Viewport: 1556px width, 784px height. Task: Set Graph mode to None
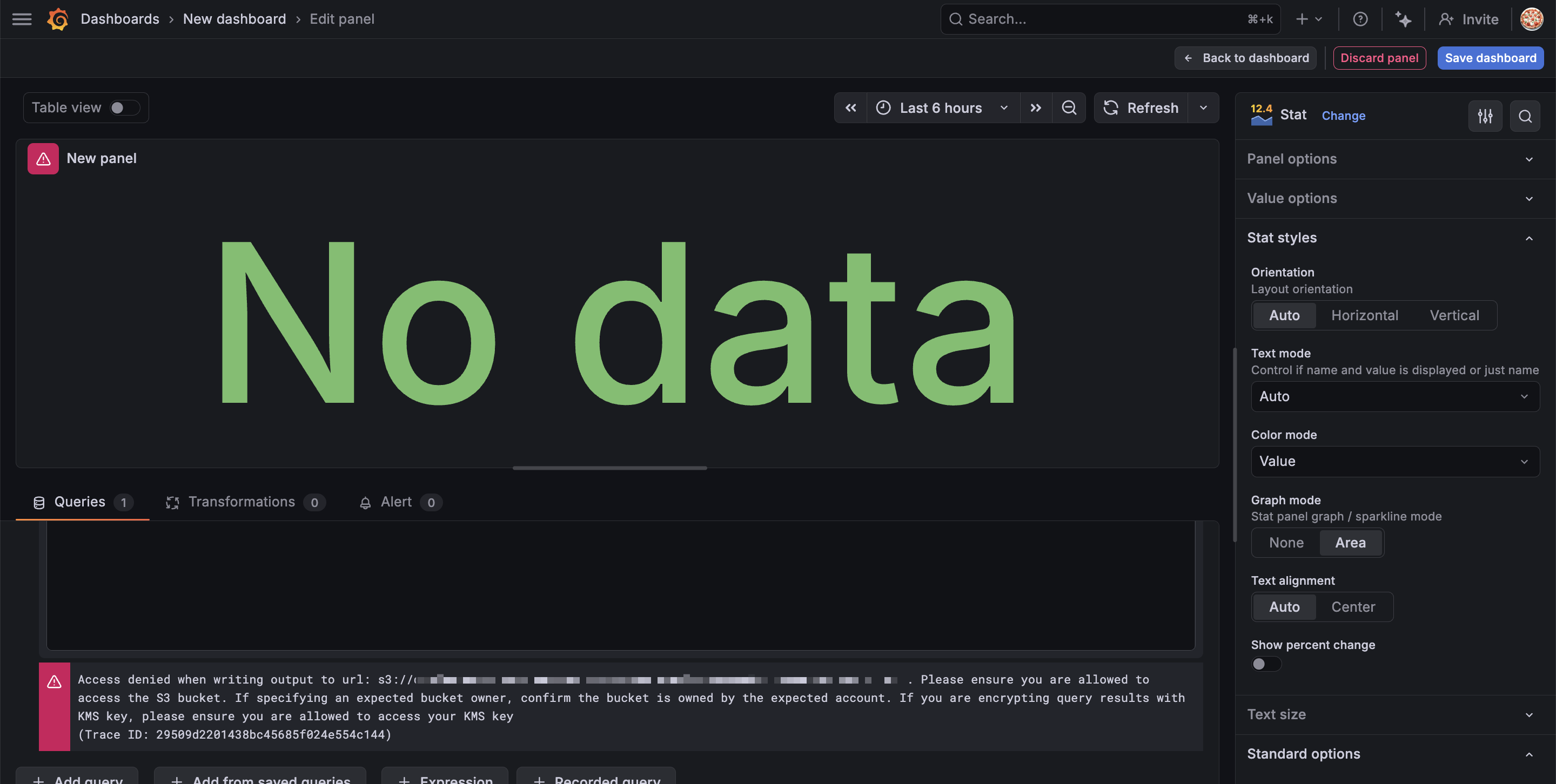[x=1285, y=543]
